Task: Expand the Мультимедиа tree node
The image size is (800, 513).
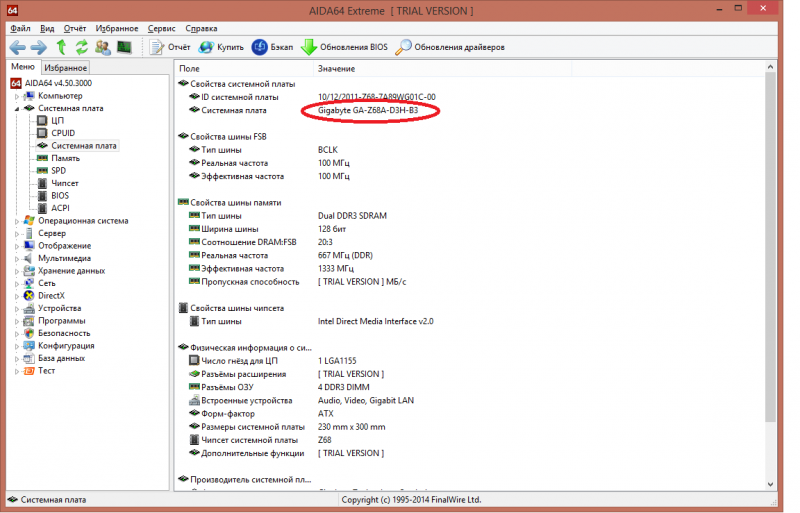Action: tap(17, 259)
